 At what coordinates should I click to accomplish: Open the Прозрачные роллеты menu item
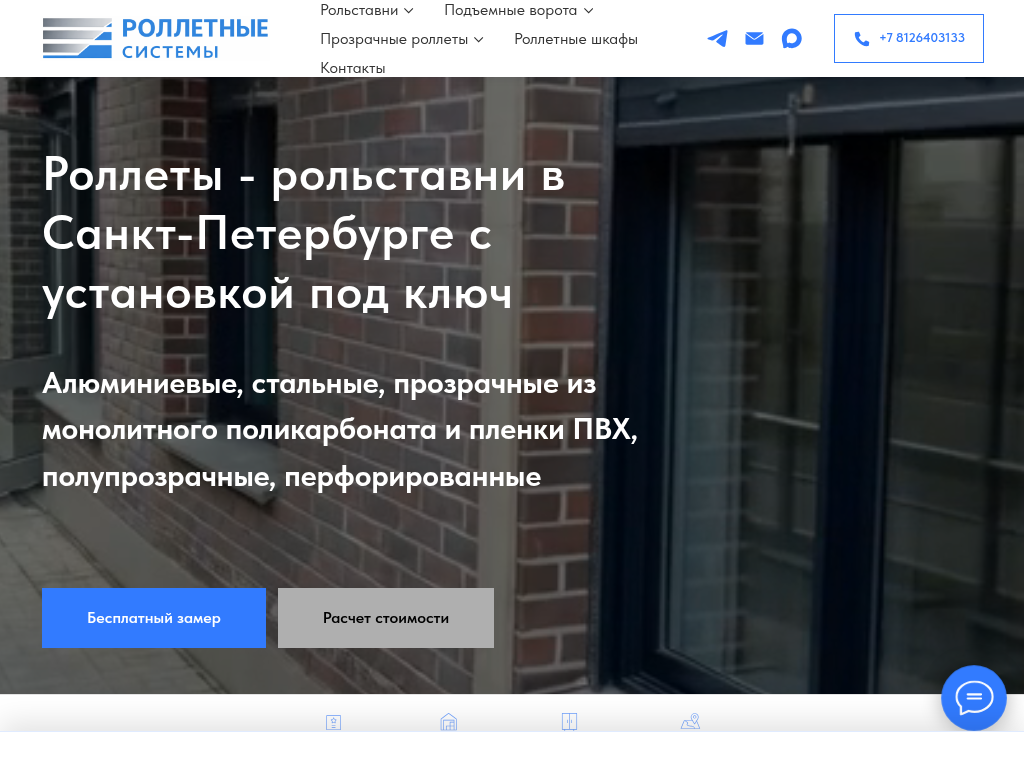[x=394, y=39]
